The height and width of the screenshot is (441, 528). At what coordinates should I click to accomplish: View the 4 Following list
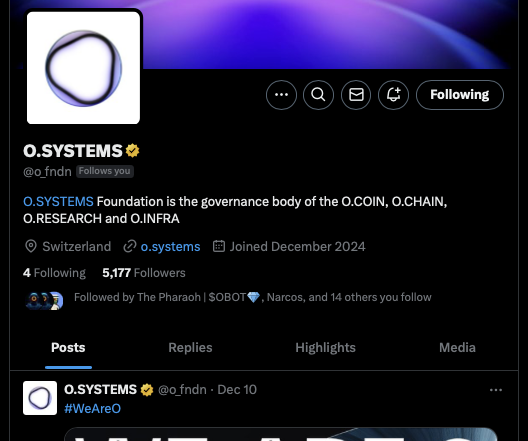[x=54, y=273]
